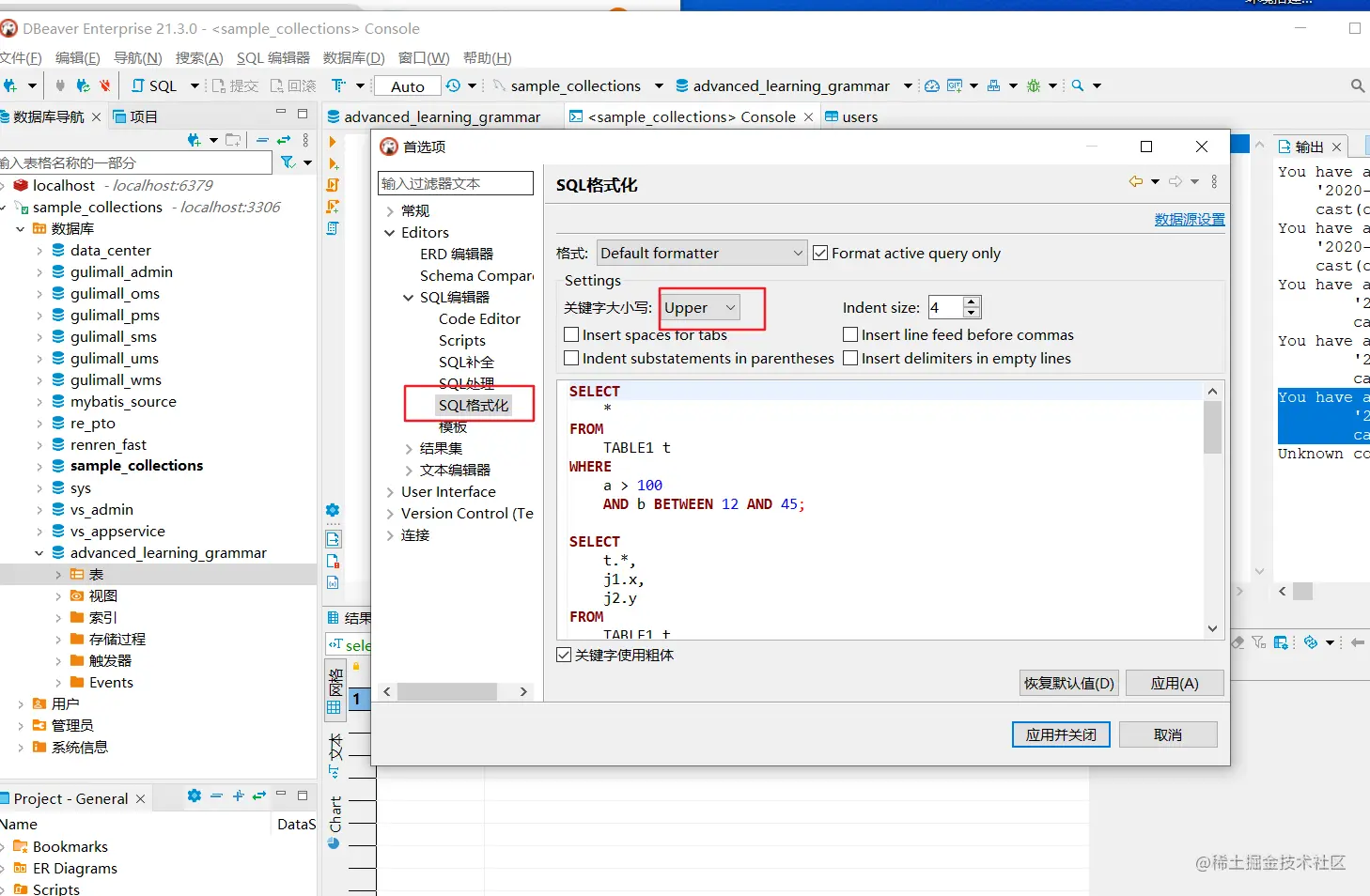Click the output panel toggle icon in editor sidebar

(333, 539)
